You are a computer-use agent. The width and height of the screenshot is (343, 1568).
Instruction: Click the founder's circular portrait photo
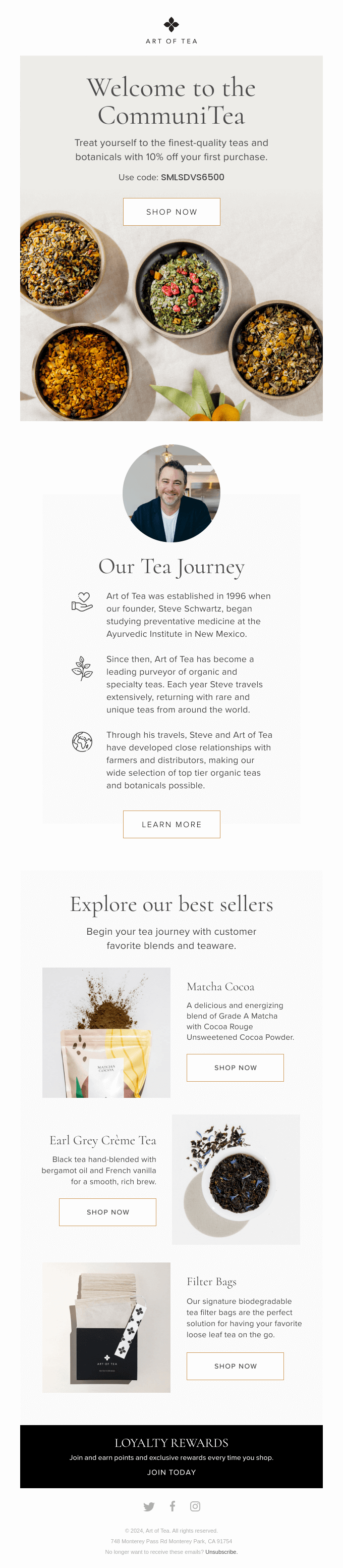(171, 493)
